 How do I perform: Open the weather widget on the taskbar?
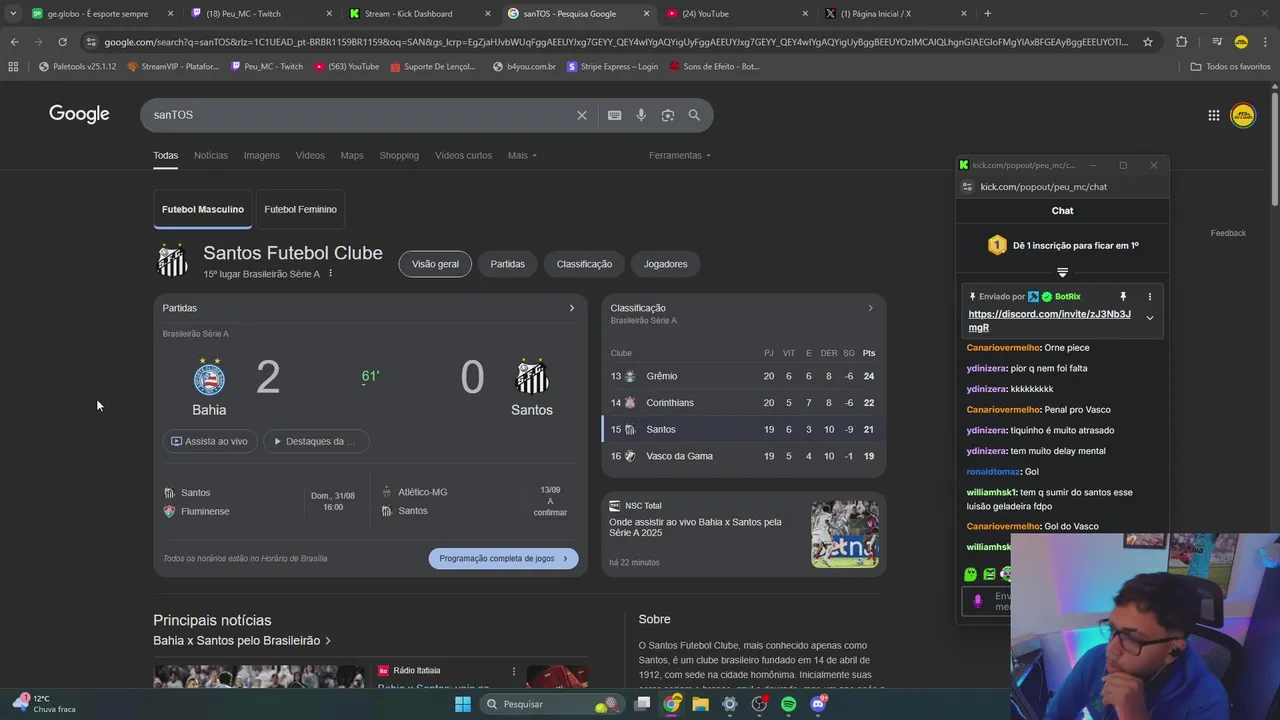(x=45, y=704)
